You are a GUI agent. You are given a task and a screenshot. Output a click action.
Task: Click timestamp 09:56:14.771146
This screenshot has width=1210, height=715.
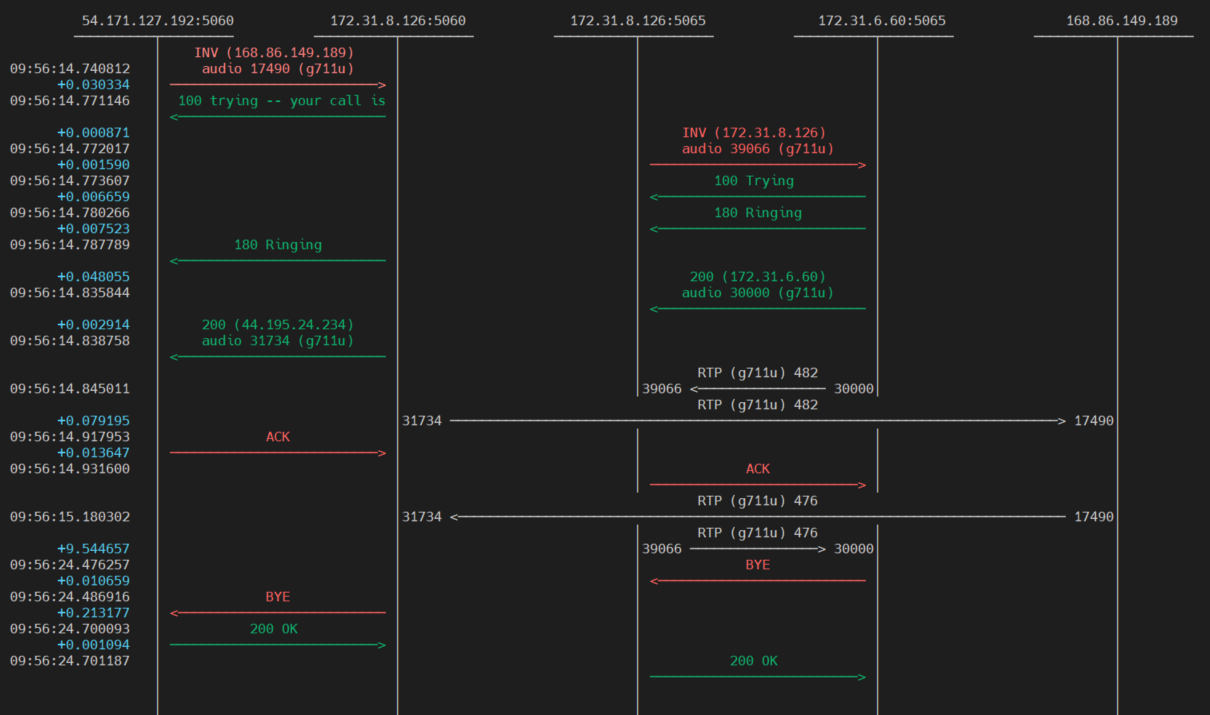click(x=70, y=100)
